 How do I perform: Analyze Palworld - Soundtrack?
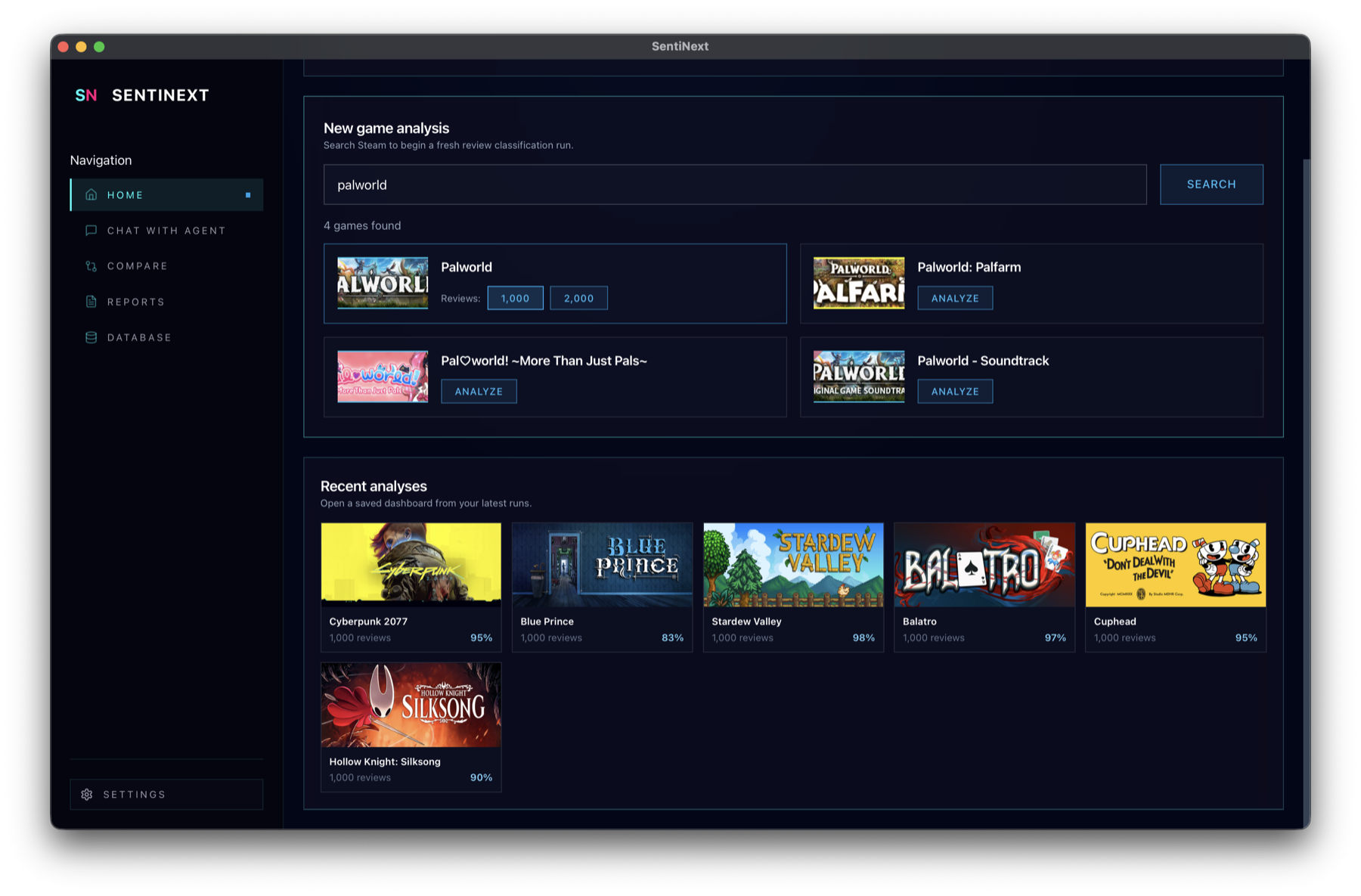point(955,391)
